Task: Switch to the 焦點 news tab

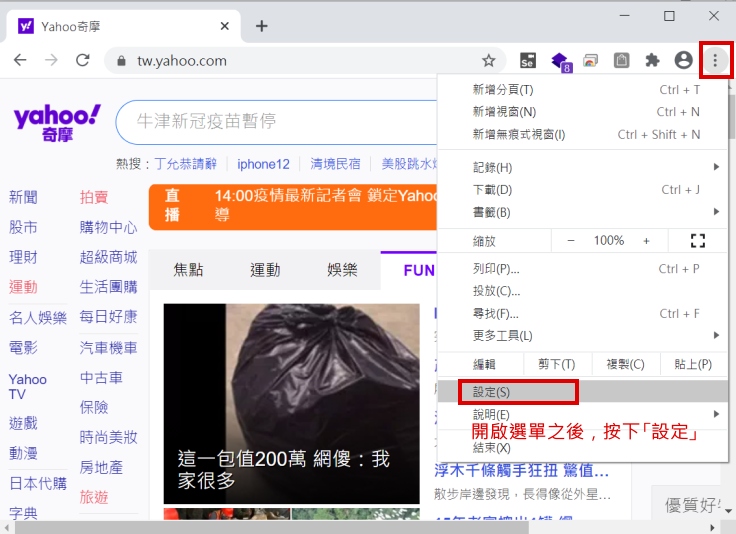Action: (x=188, y=270)
